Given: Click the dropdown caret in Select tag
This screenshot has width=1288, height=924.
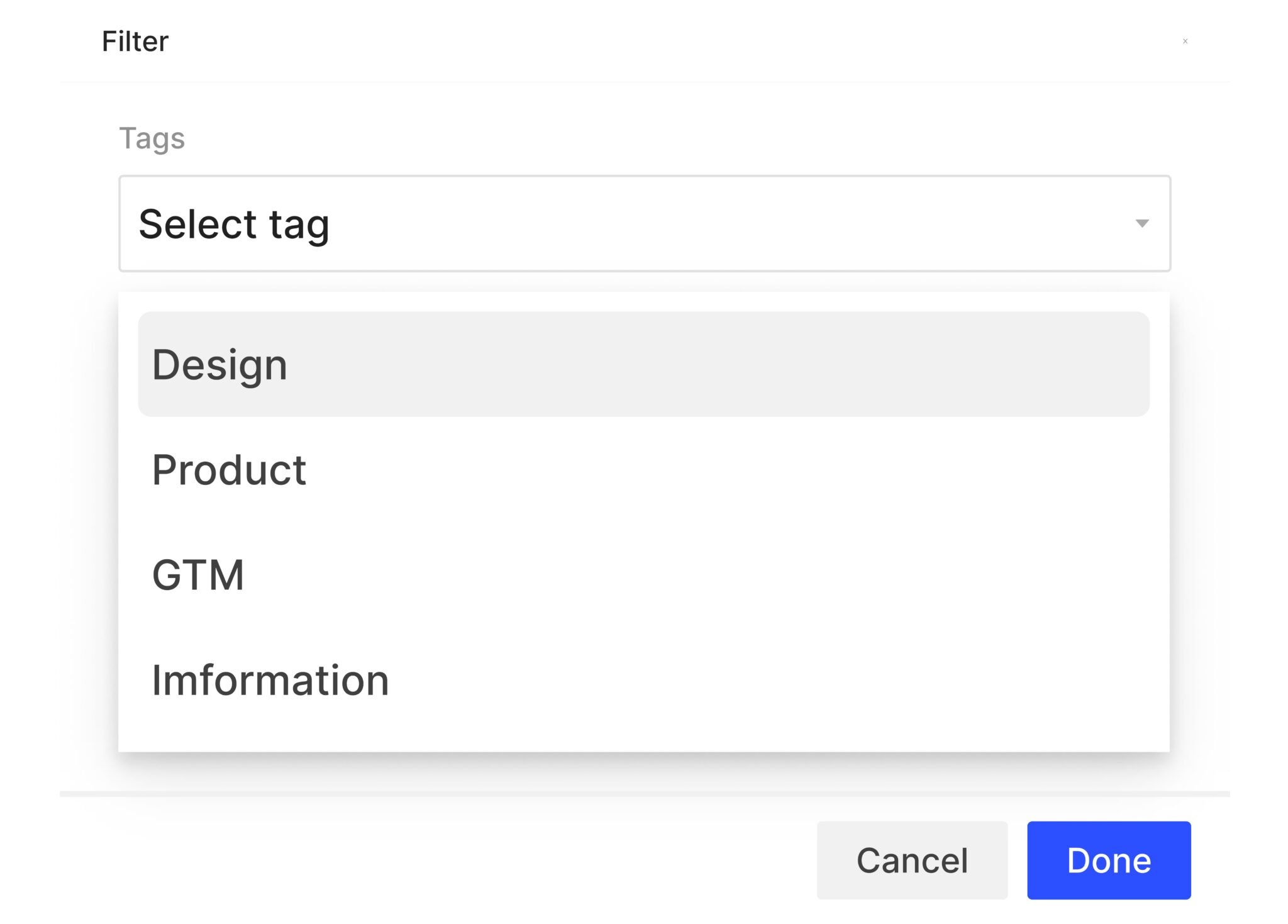Looking at the screenshot, I should pos(1142,223).
